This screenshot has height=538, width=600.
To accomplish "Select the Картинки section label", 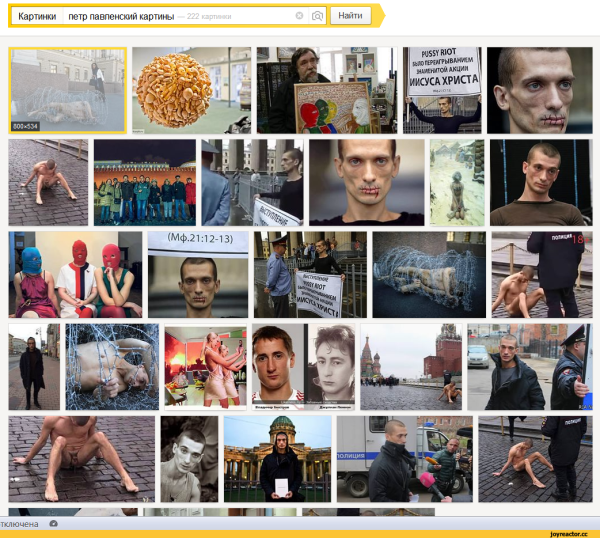I will point(37,16).
